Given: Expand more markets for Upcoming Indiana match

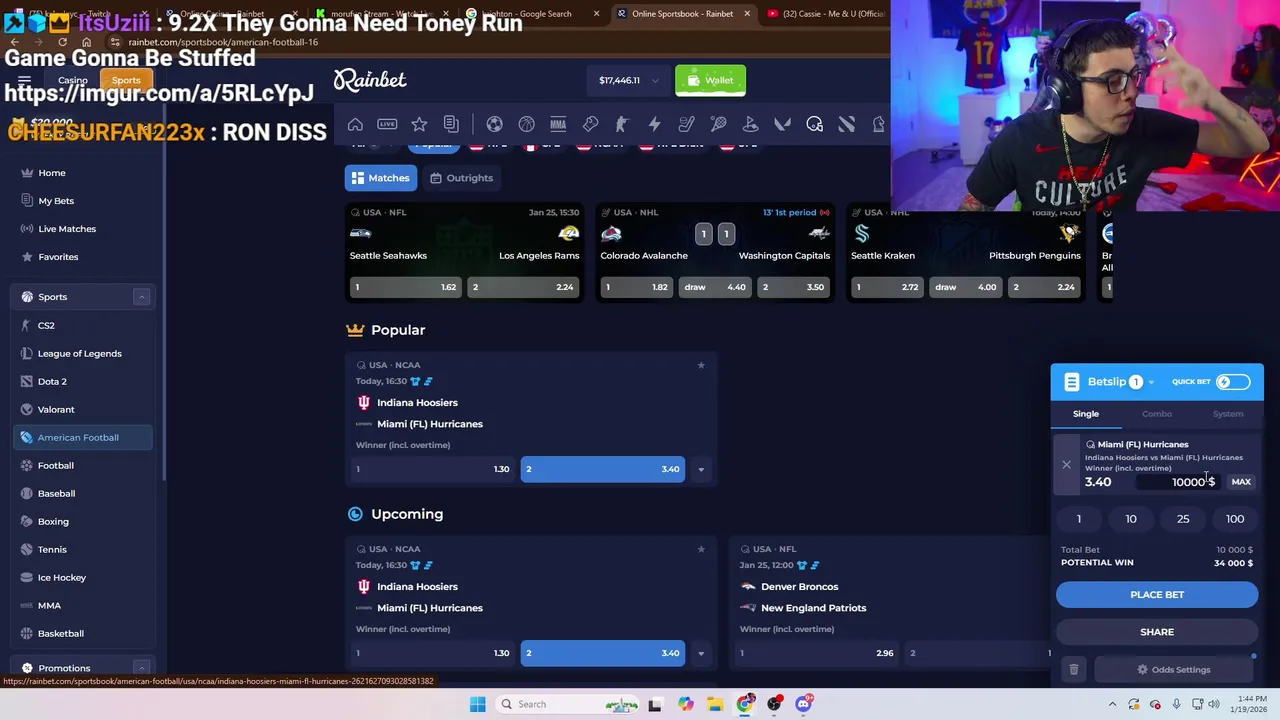Looking at the screenshot, I should pyautogui.click(x=701, y=653).
